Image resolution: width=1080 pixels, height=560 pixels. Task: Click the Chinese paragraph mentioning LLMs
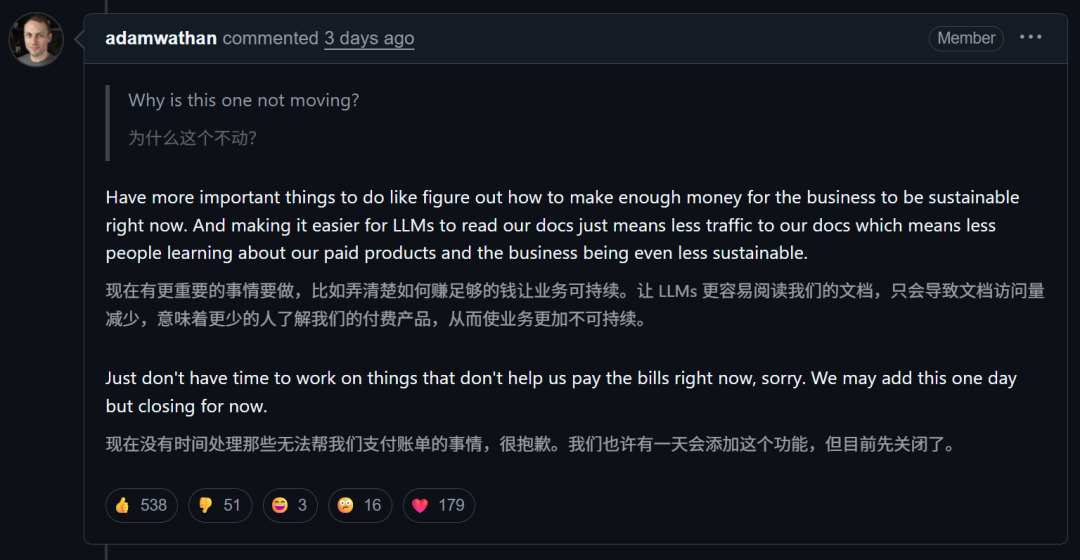click(x=575, y=305)
